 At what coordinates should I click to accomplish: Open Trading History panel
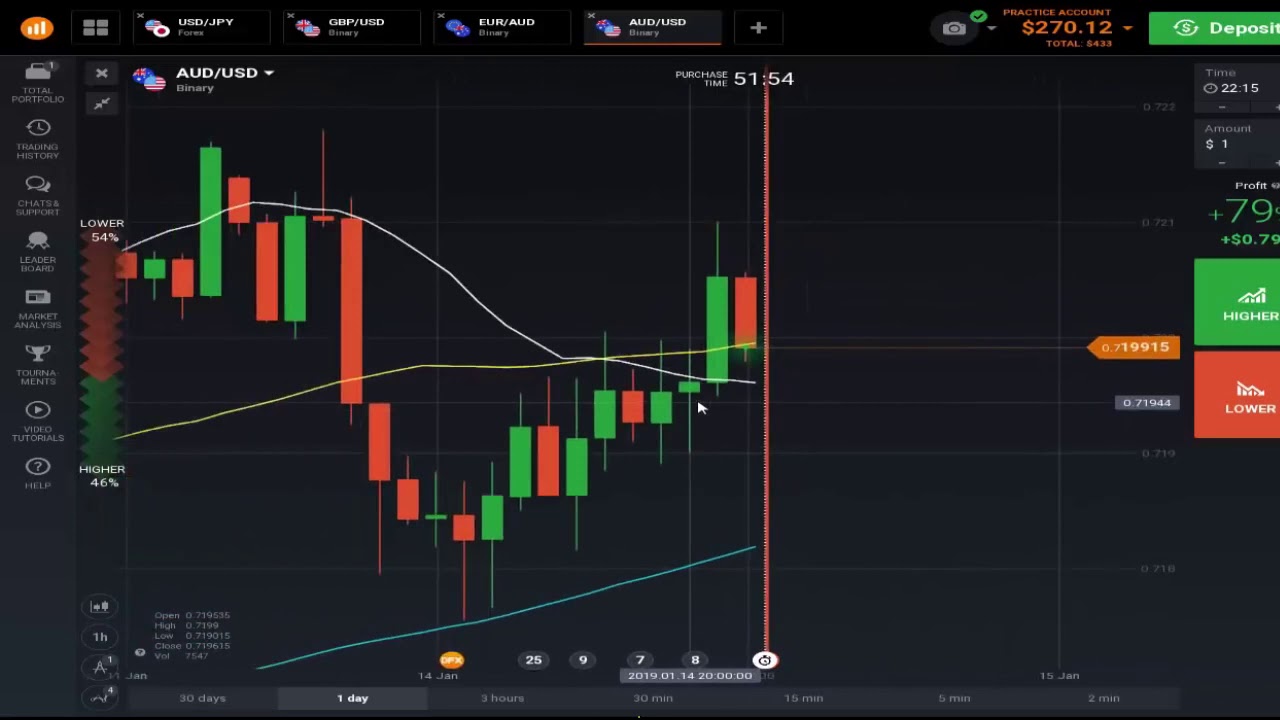coord(38,139)
